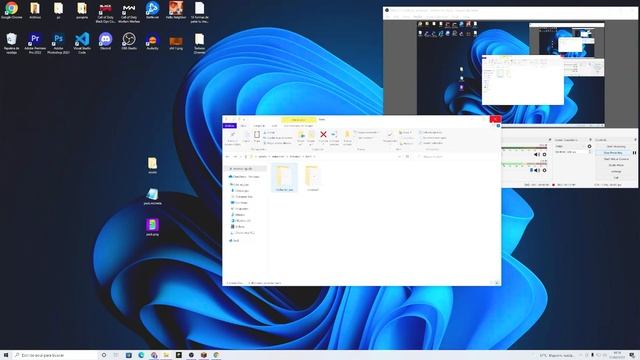This screenshot has width=640, height=360.
Task: Click Rename icon in Explorer ribbon
Action: coord(334,134)
